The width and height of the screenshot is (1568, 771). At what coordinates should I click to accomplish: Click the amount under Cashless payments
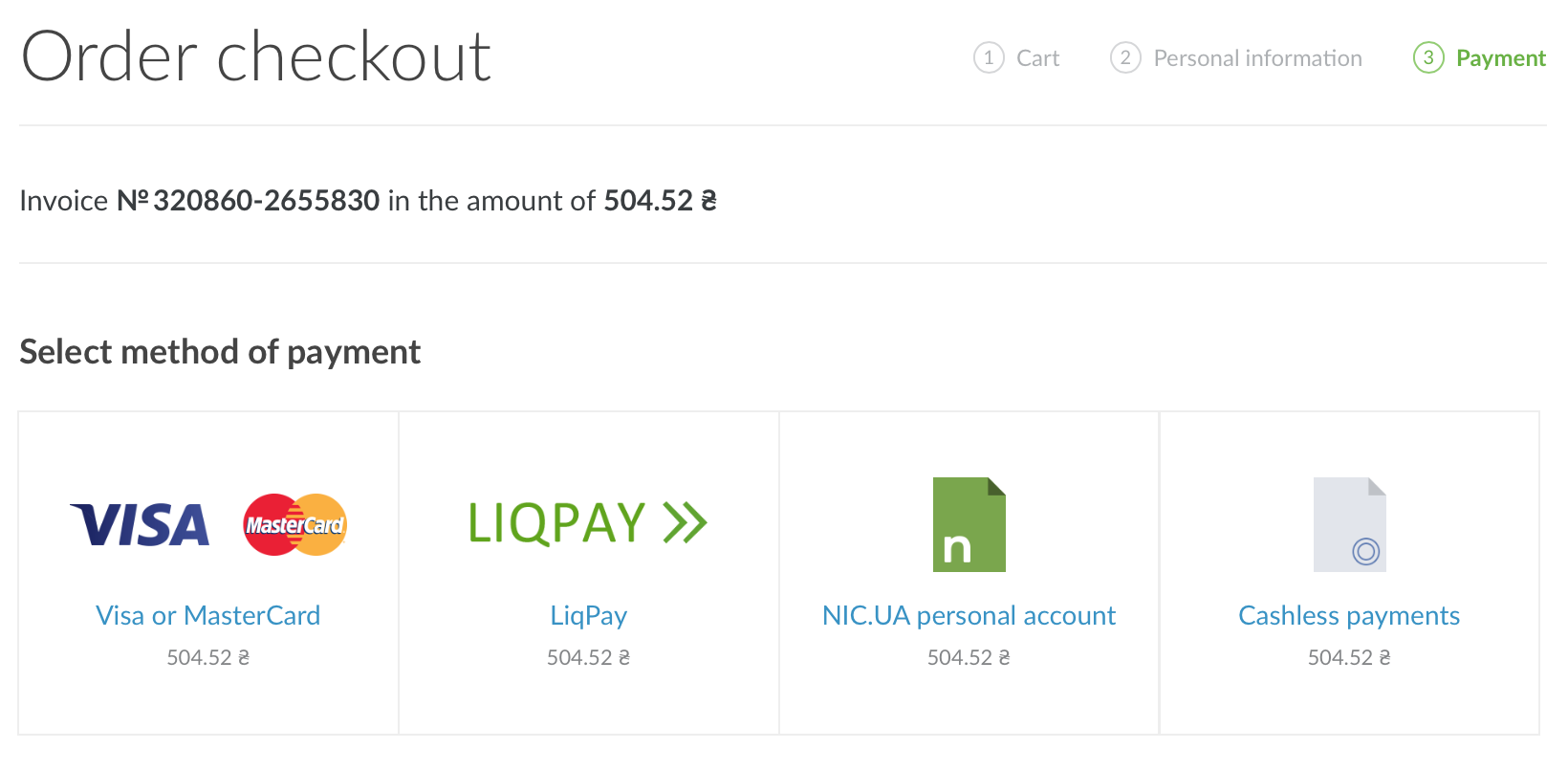(1349, 657)
